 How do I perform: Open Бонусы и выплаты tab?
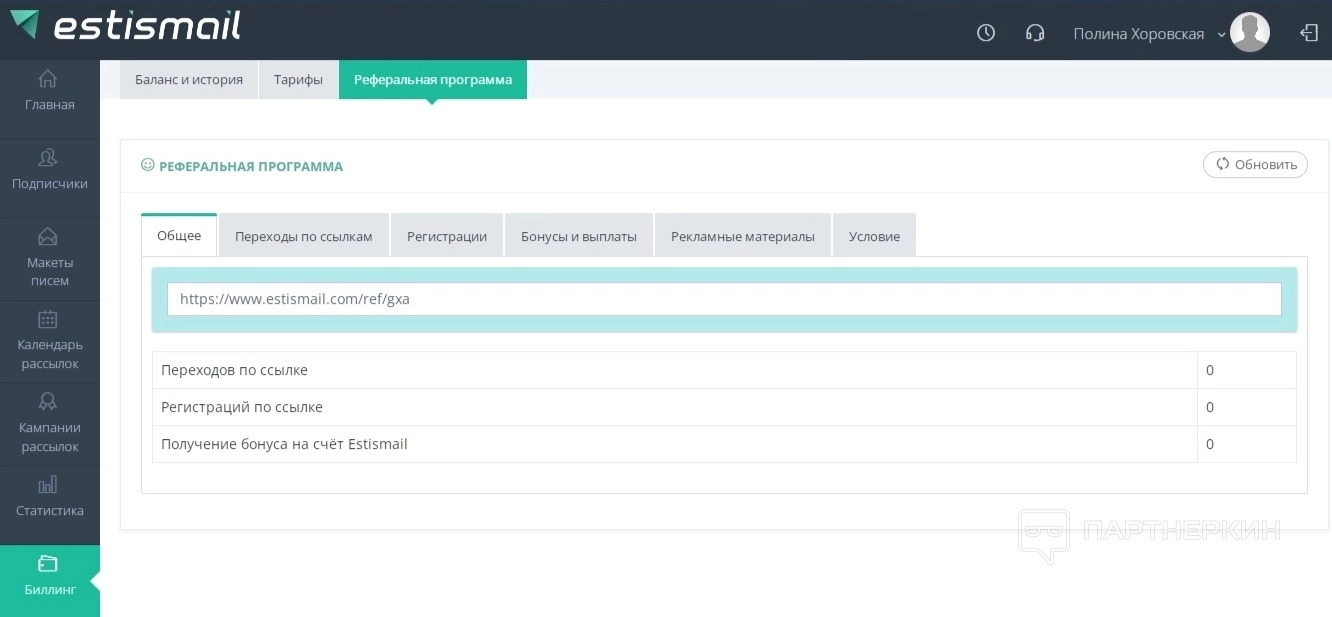[x=579, y=236]
